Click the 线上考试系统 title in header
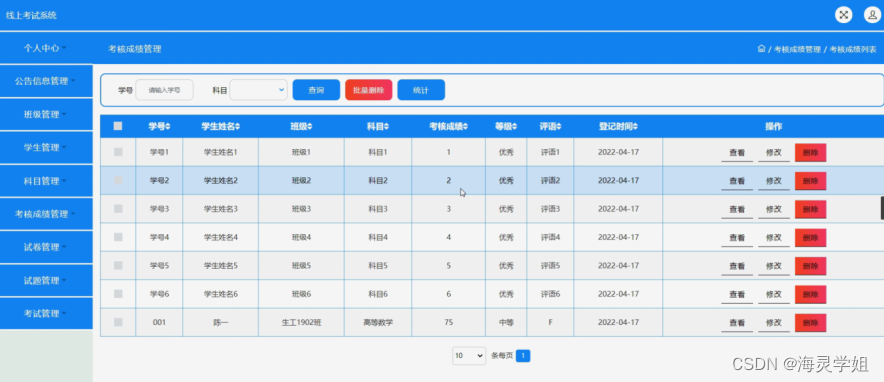This screenshot has width=884, height=382. pyautogui.click(x=32, y=15)
